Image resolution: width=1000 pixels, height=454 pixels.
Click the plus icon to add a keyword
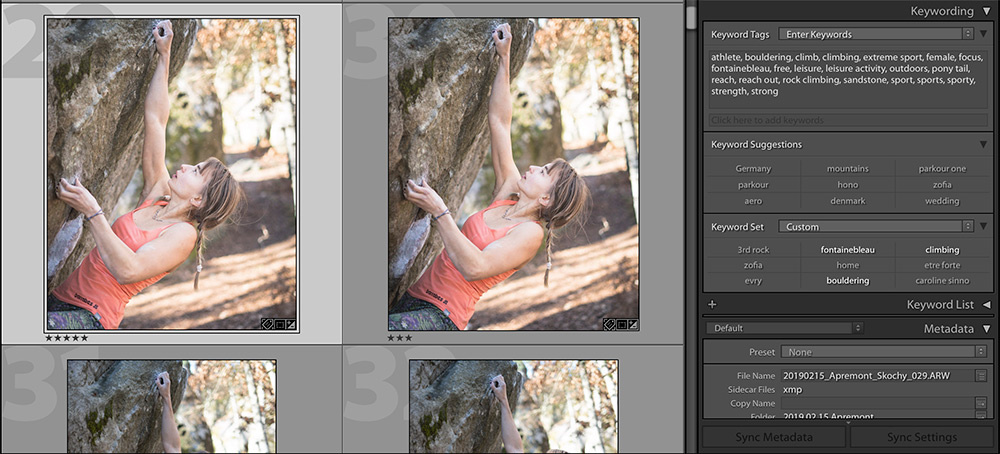pyautogui.click(x=712, y=305)
